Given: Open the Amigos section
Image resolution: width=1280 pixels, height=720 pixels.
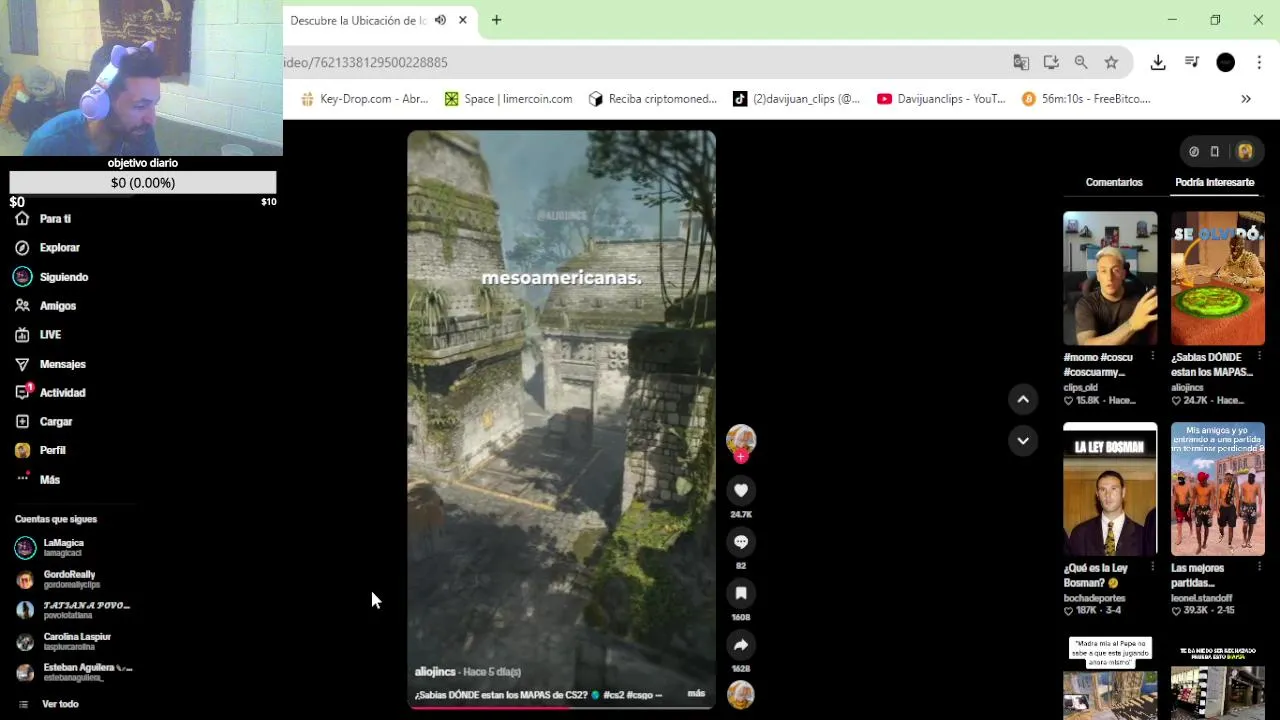Looking at the screenshot, I should click(x=45, y=306).
